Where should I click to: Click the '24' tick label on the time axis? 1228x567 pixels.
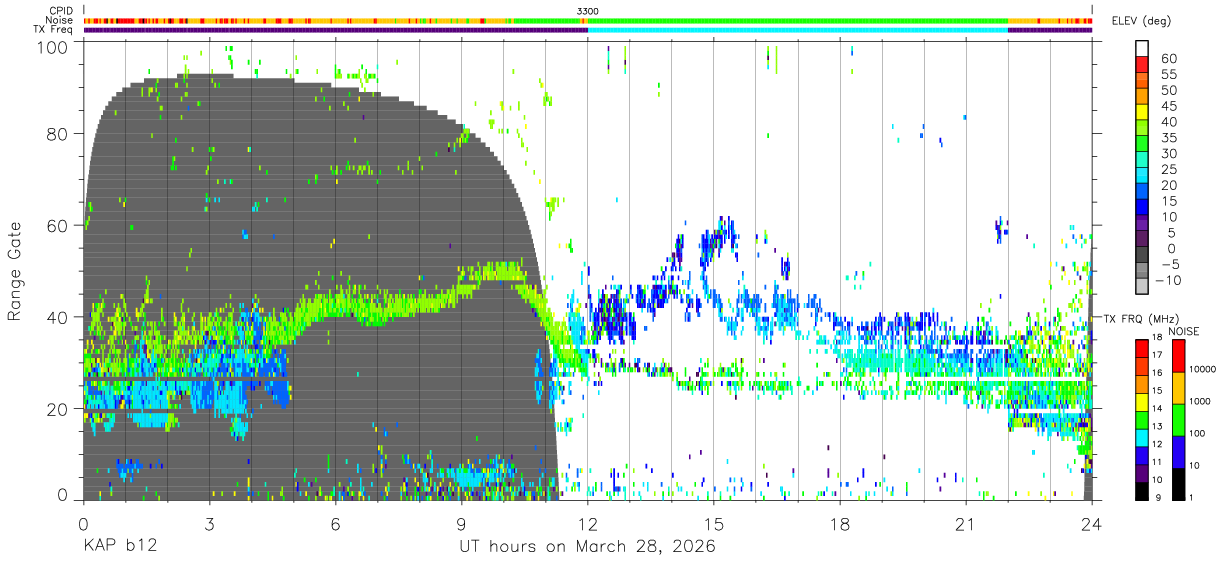point(1091,523)
